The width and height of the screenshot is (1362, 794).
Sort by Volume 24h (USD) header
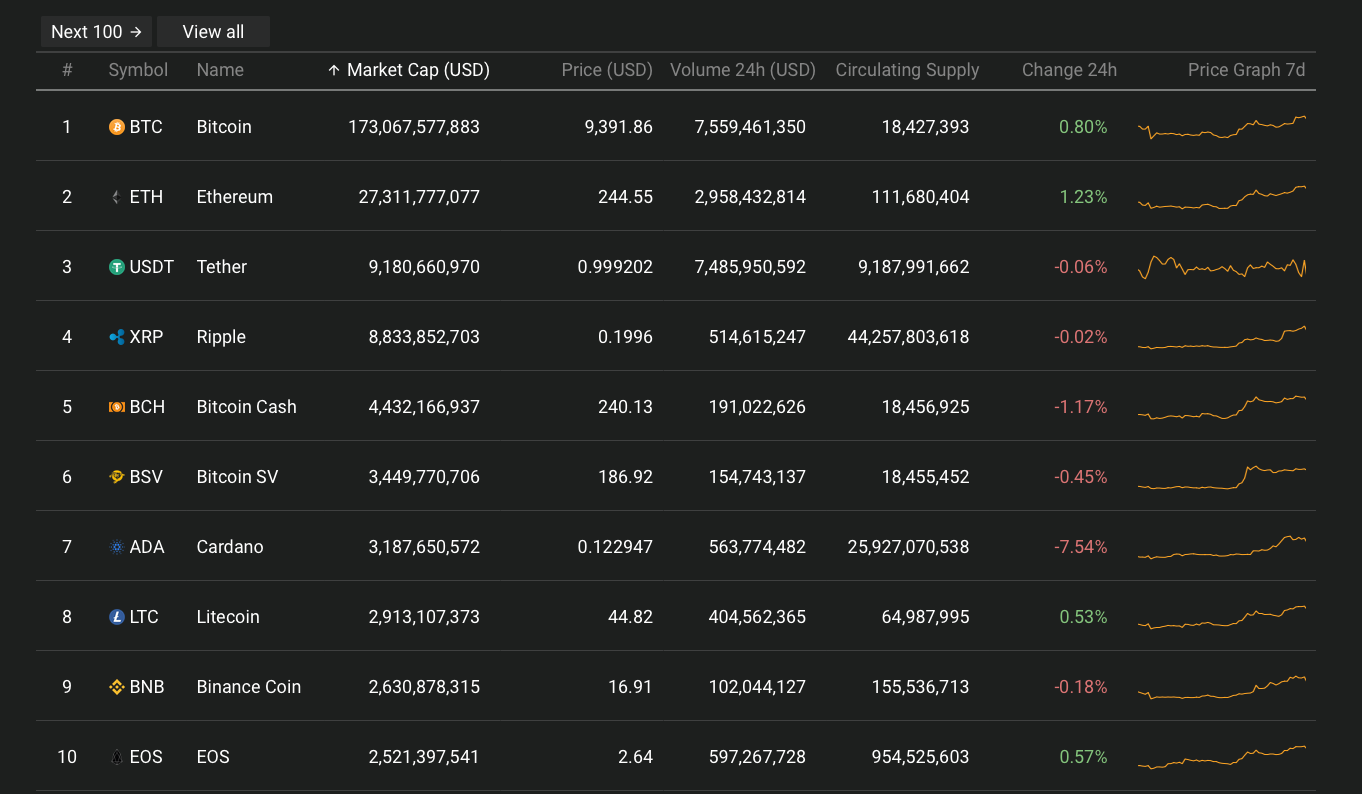point(743,70)
